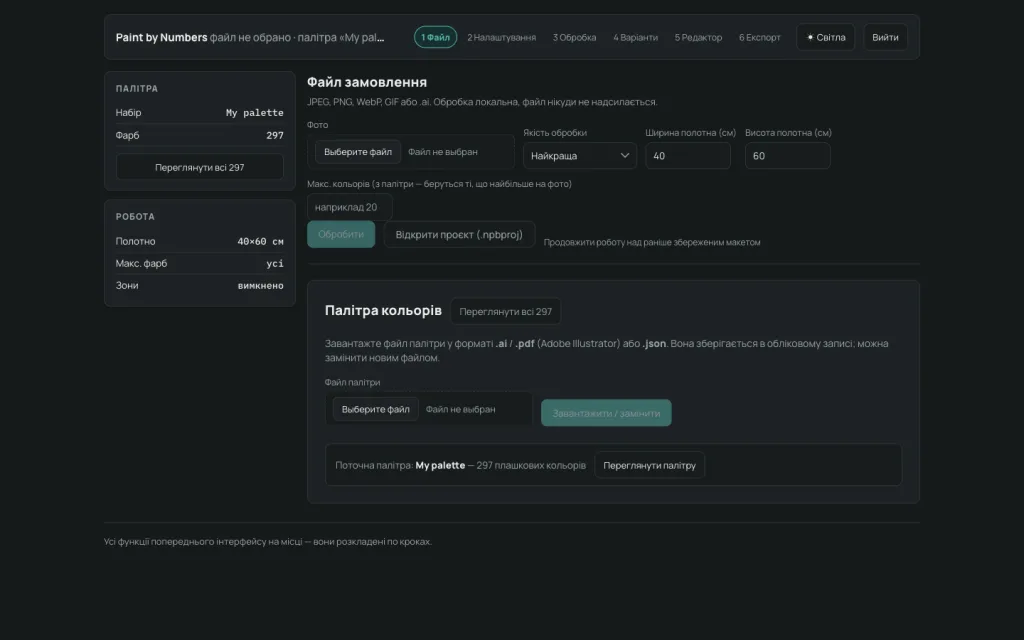Open the Якість обробки dropdown showing Найкраща
Image resolution: width=1024 pixels, height=640 pixels.
[580, 156]
